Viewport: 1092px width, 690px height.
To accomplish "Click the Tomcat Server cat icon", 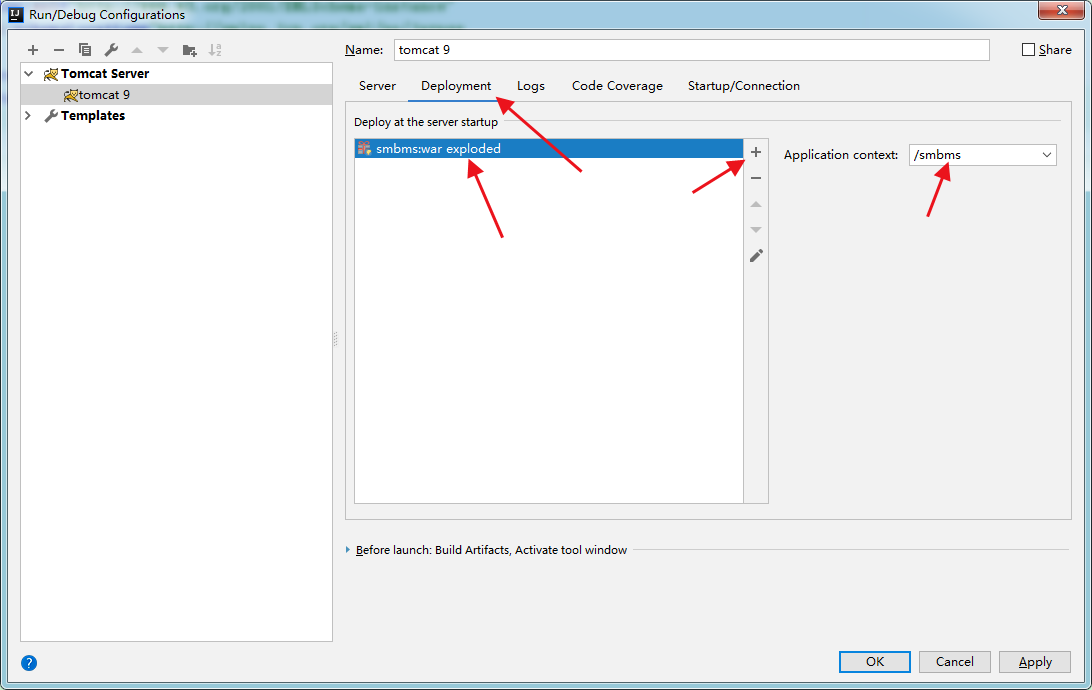I will (x=51, y=74).
